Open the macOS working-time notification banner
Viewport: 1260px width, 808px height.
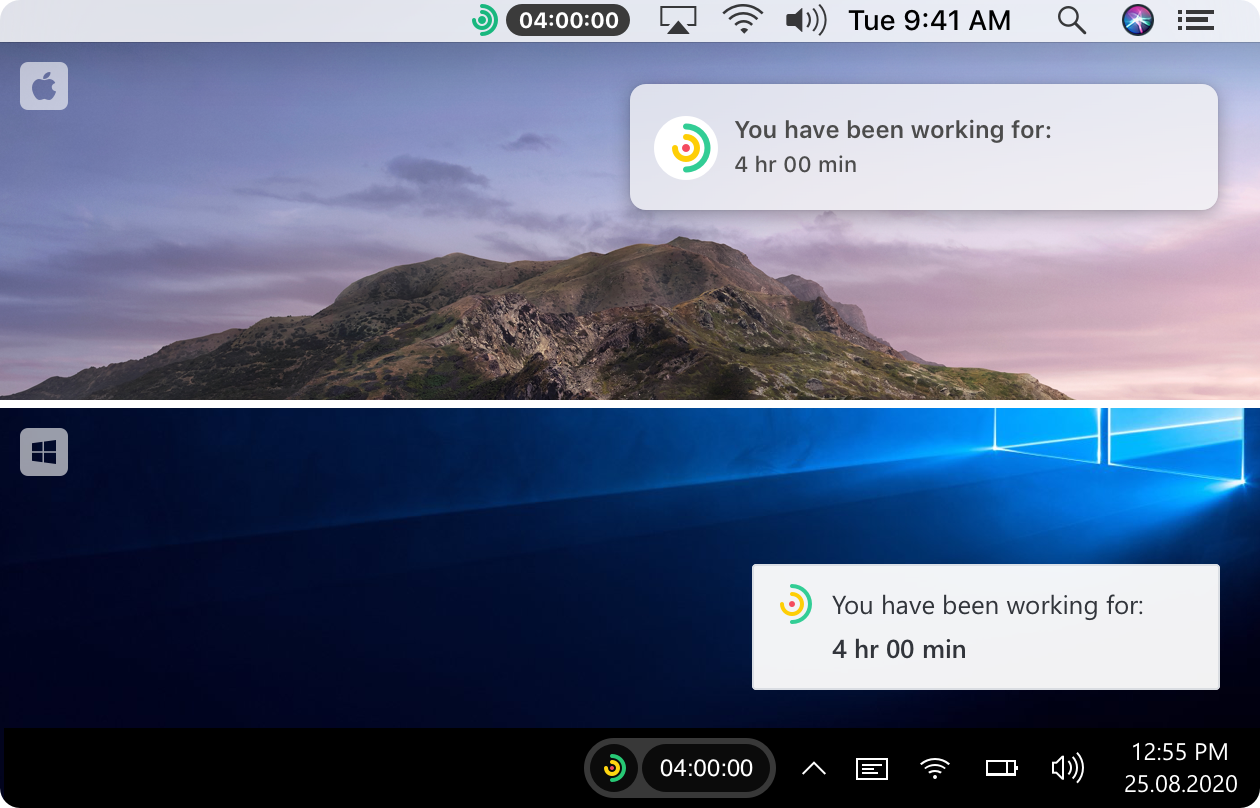click(x=924, y=147)
